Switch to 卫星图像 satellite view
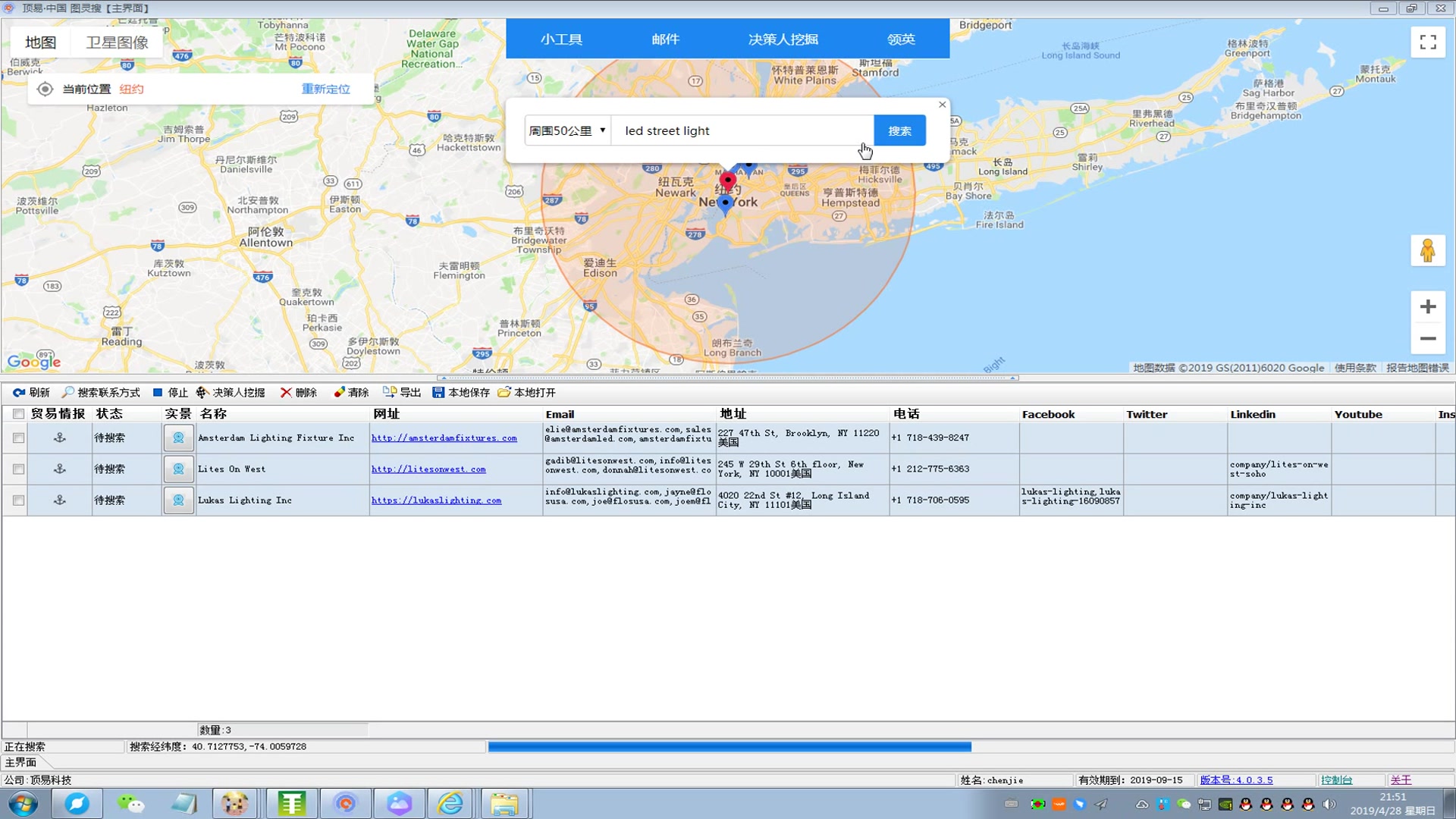The width and height of the screenshot is (1456, 819). point(117,42)
